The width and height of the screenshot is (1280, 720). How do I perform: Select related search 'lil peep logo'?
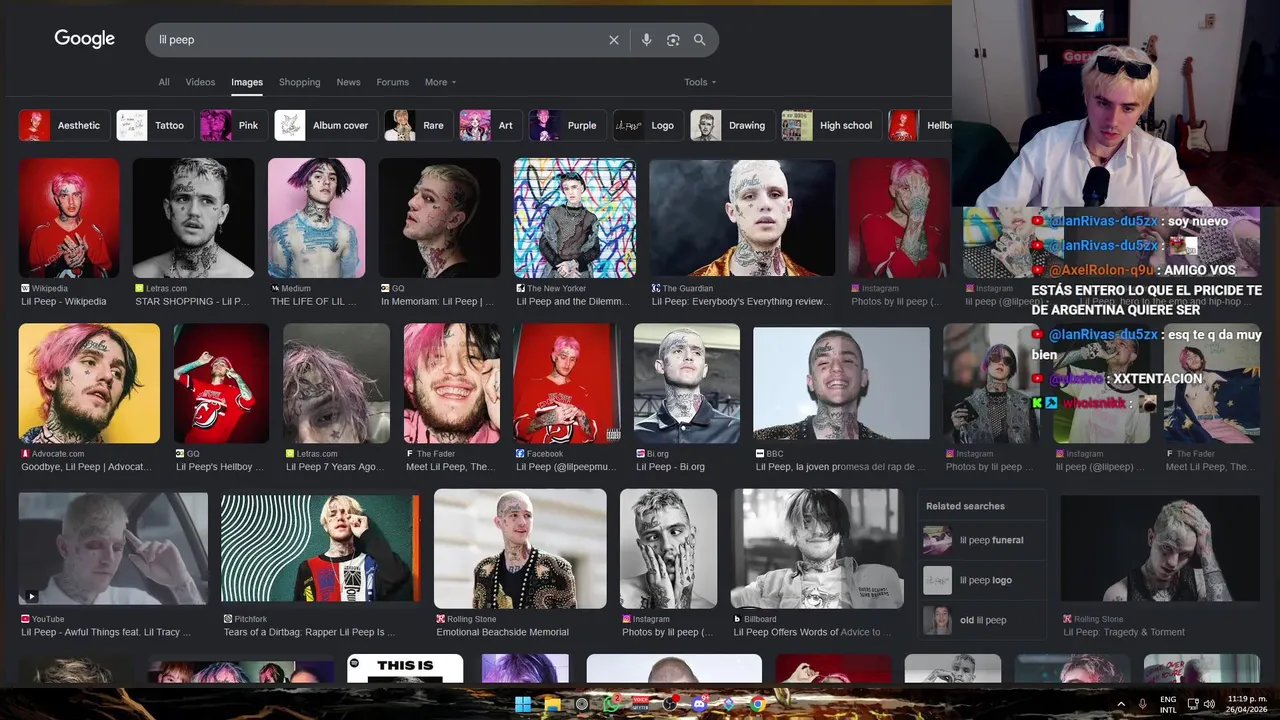click(x=982, y=580)
